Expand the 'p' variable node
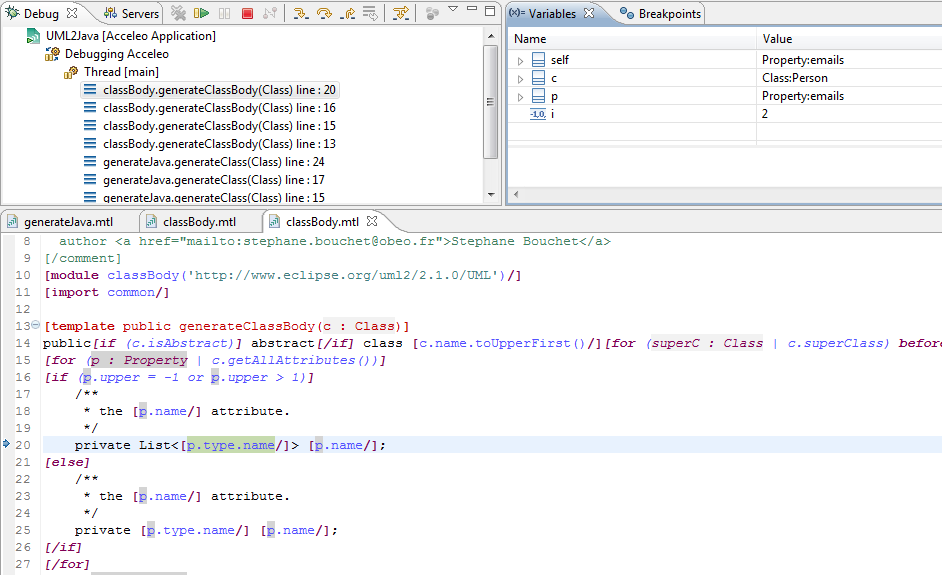Viewport: 942px width, 575px height. [520, 97]
